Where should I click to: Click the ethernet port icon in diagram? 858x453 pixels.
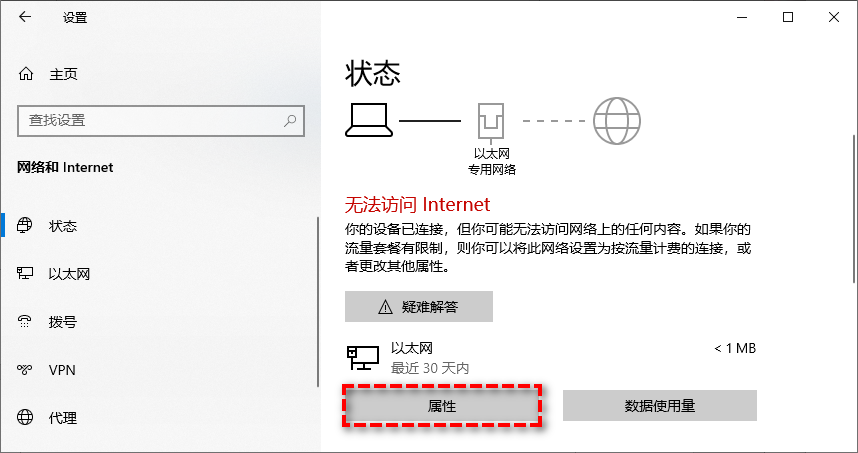coord(491,121)
